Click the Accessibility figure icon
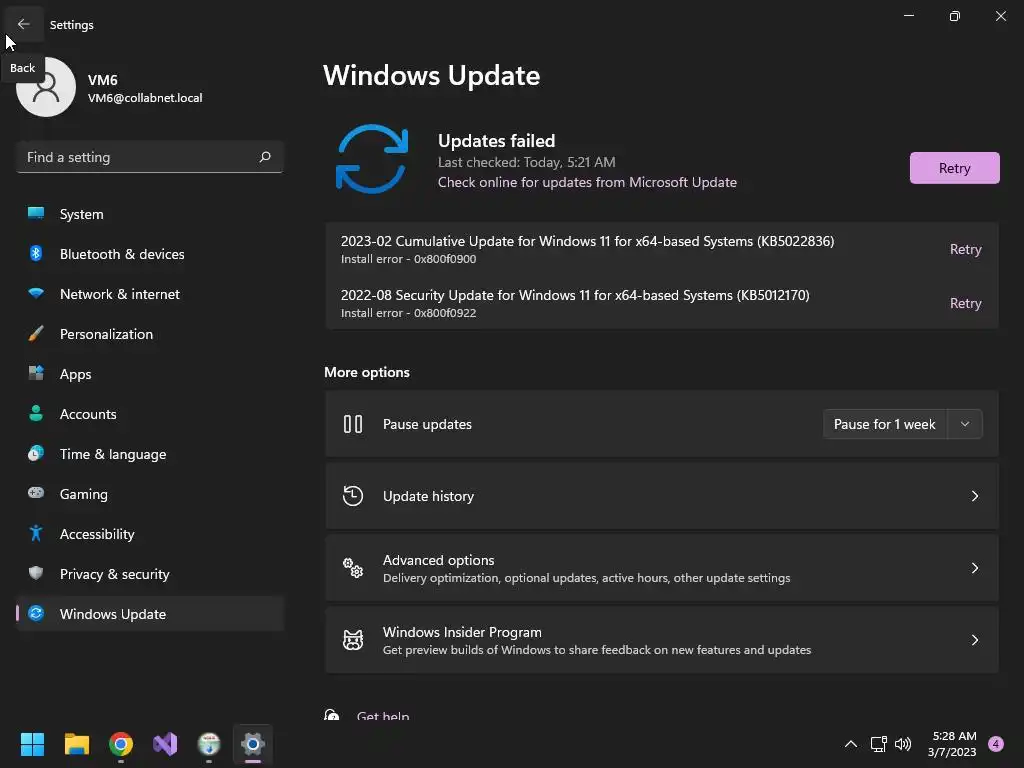1024x768 pixels. click(x=36, y=533)
